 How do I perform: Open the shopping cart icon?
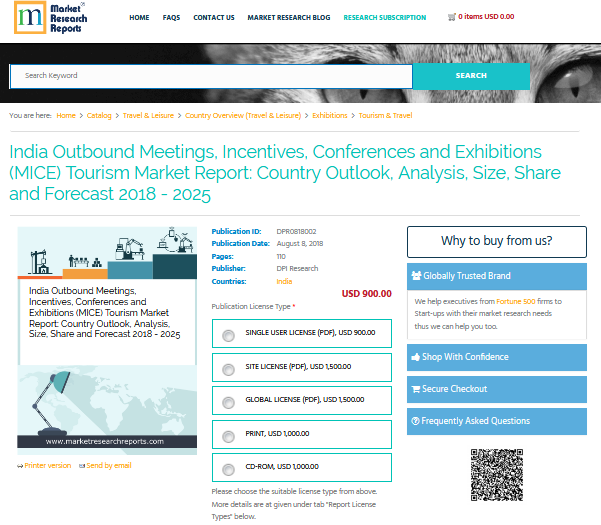click(x=451, y=17)
